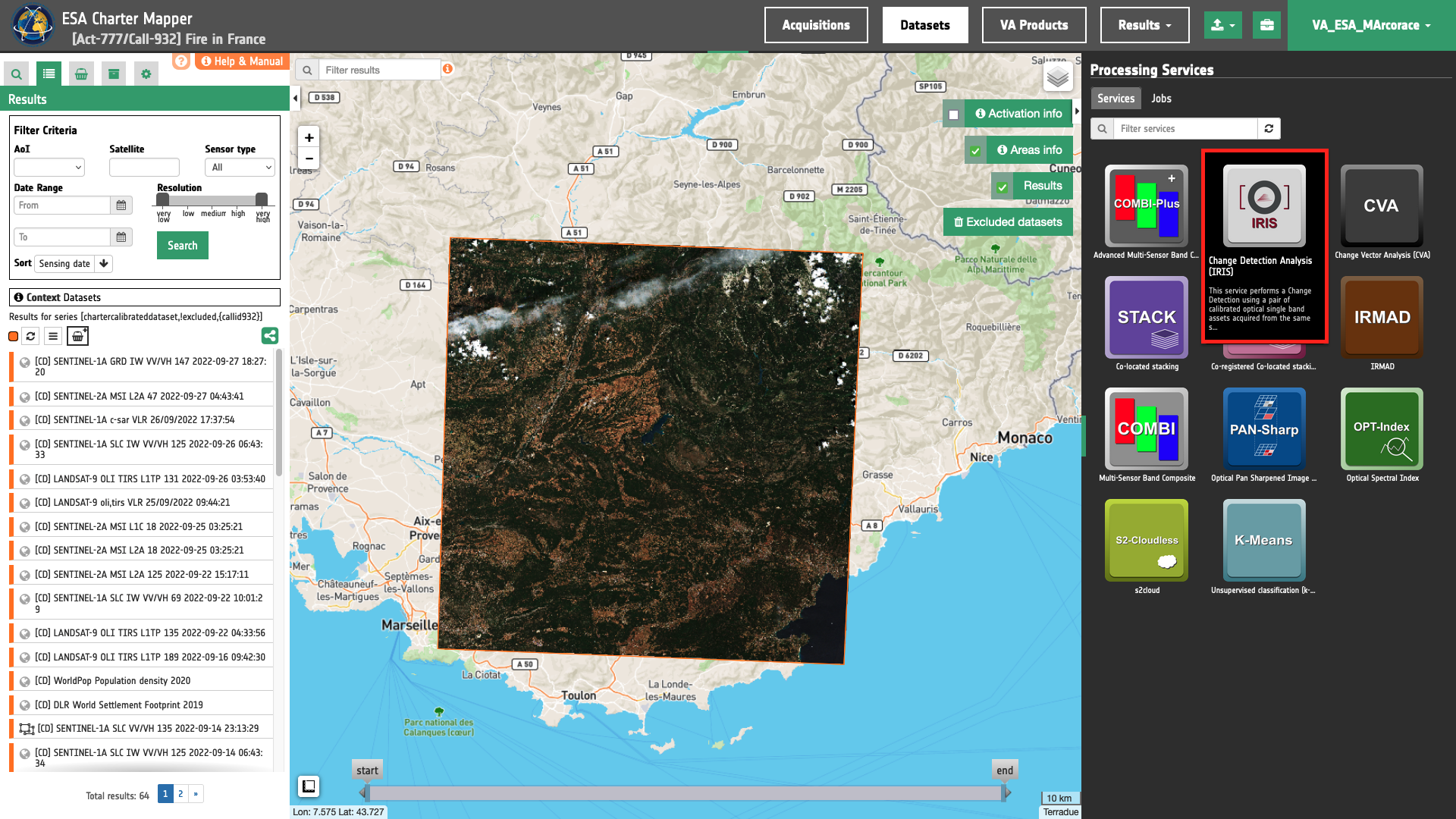Viewport: 1456px width, 819px height.
Task: Select the S2-Cloudless service tile
Action: (1147, 541)
